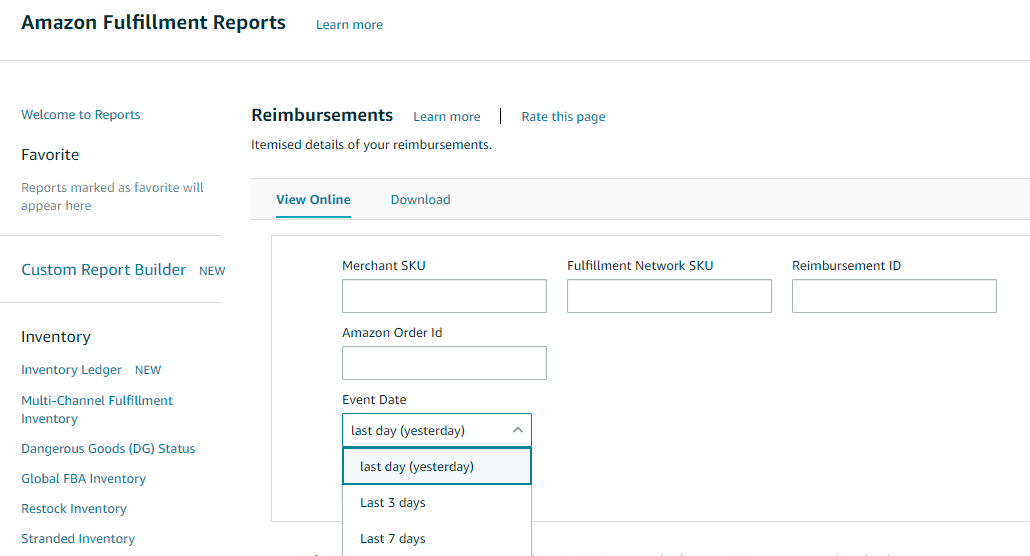
Task: Open the Rate this page link
Action: click(563, 116)
